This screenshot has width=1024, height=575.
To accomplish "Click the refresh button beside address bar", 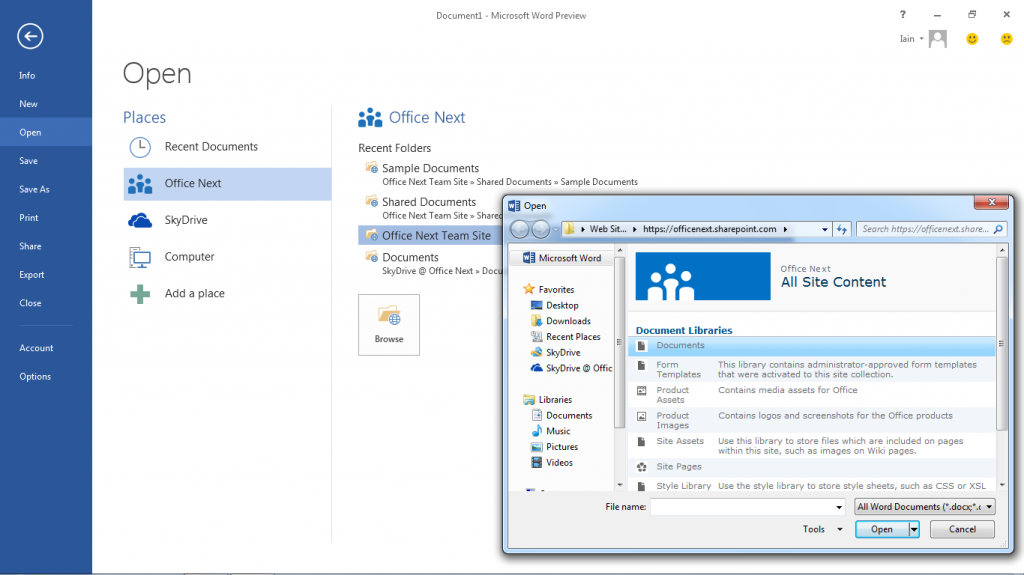I will 842,229.
